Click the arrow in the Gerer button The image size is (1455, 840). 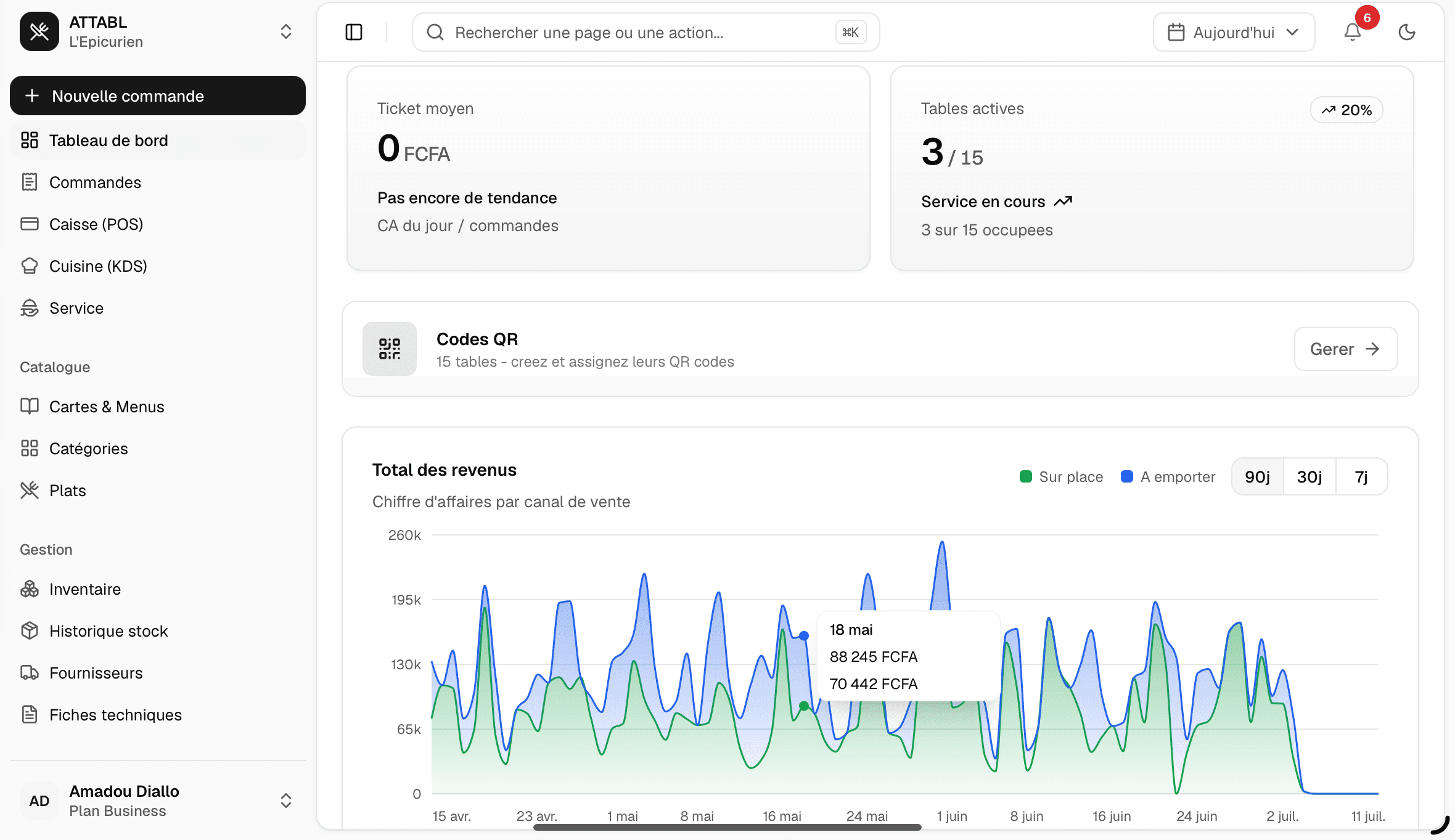1372,349
